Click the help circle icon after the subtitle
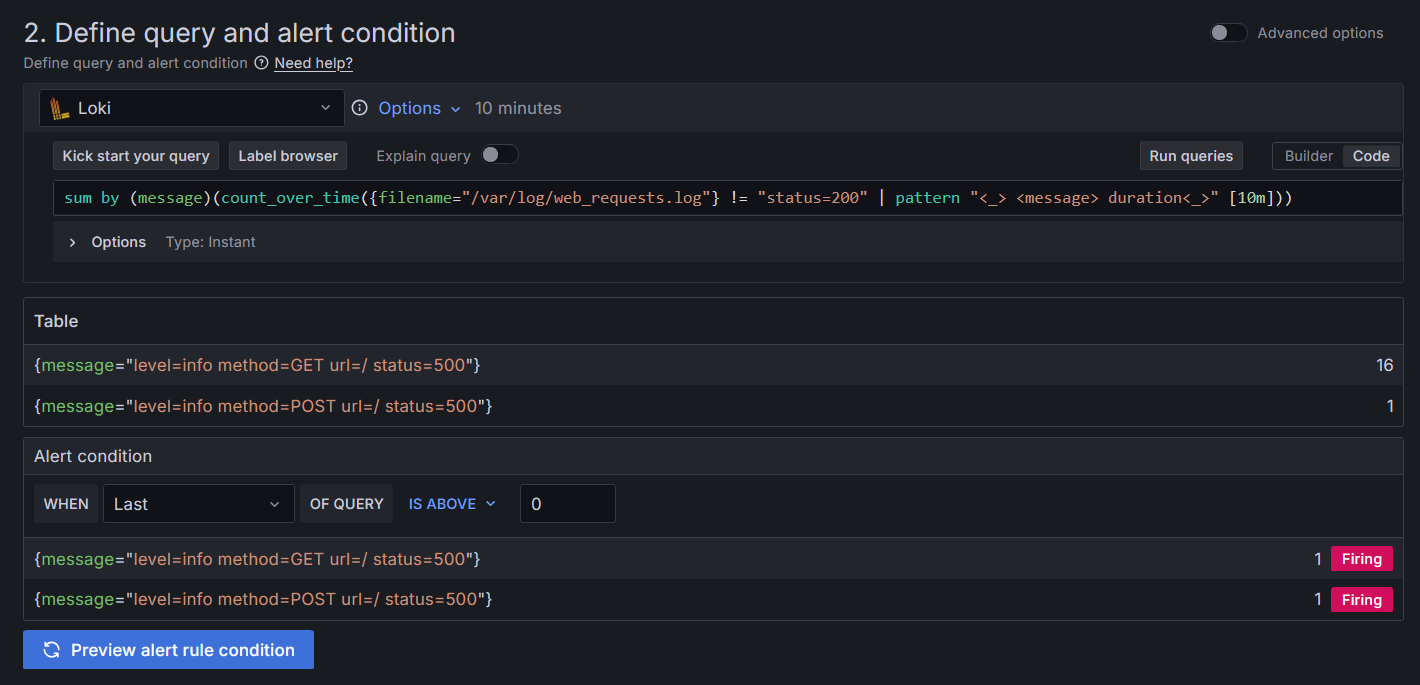Image resolution: width=1420 pixels, height=685 pixels. [x=261, y=62]
